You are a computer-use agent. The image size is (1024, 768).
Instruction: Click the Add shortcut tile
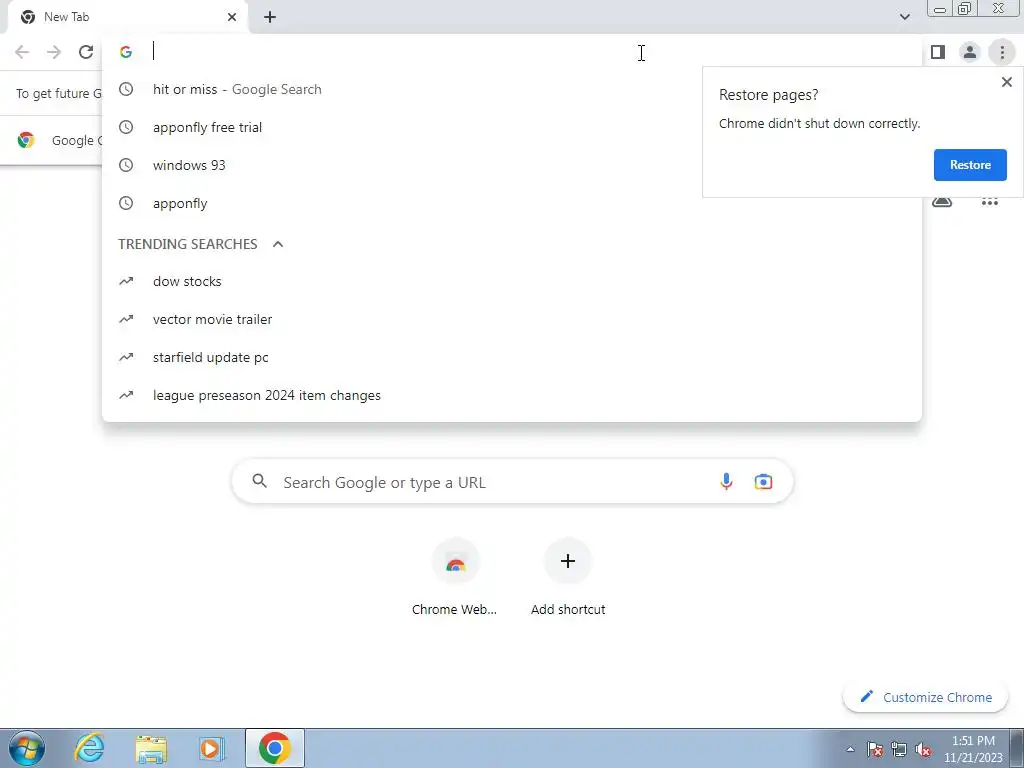(568, 577)
